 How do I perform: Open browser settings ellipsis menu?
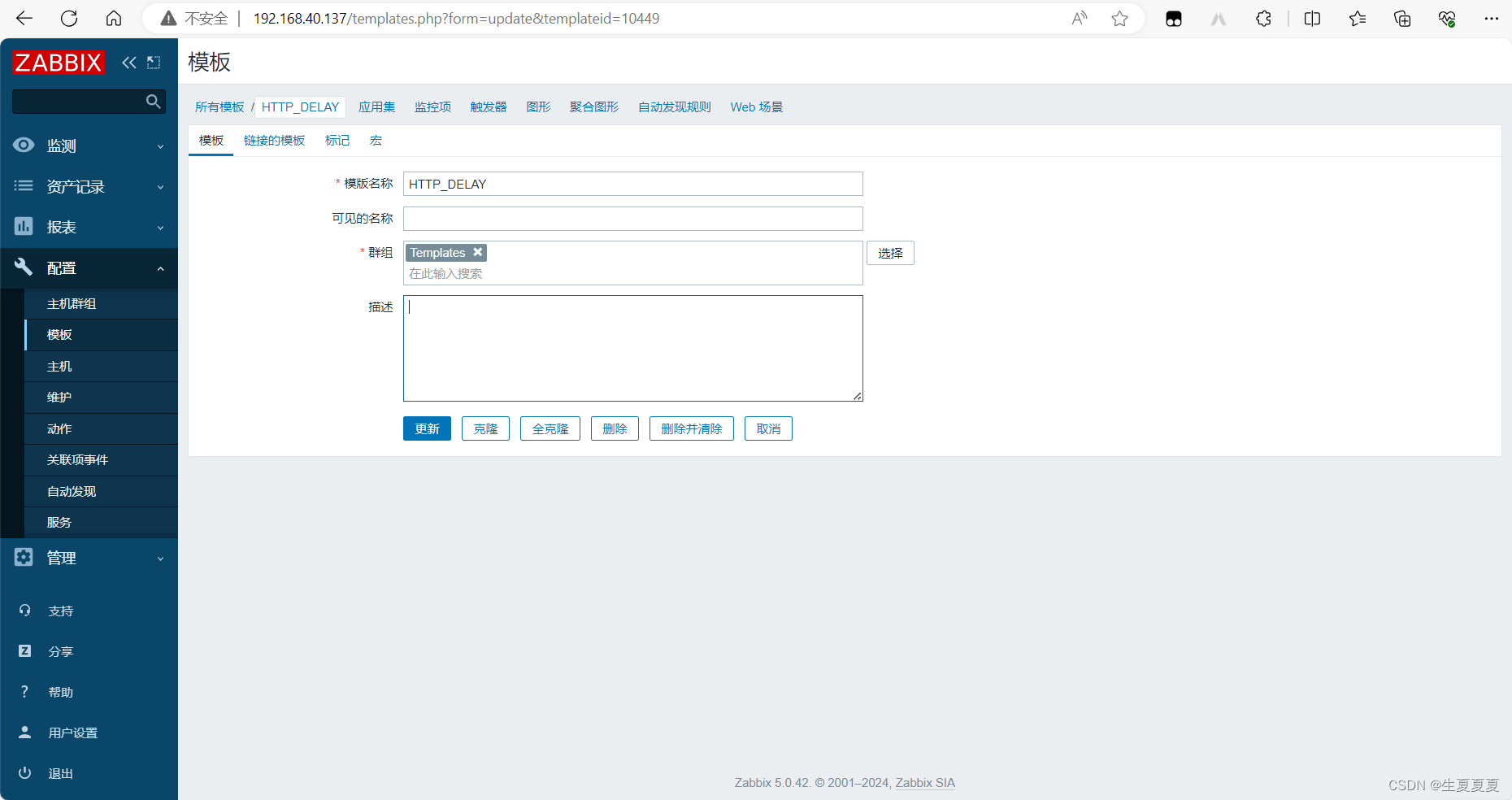[1492, 18]
